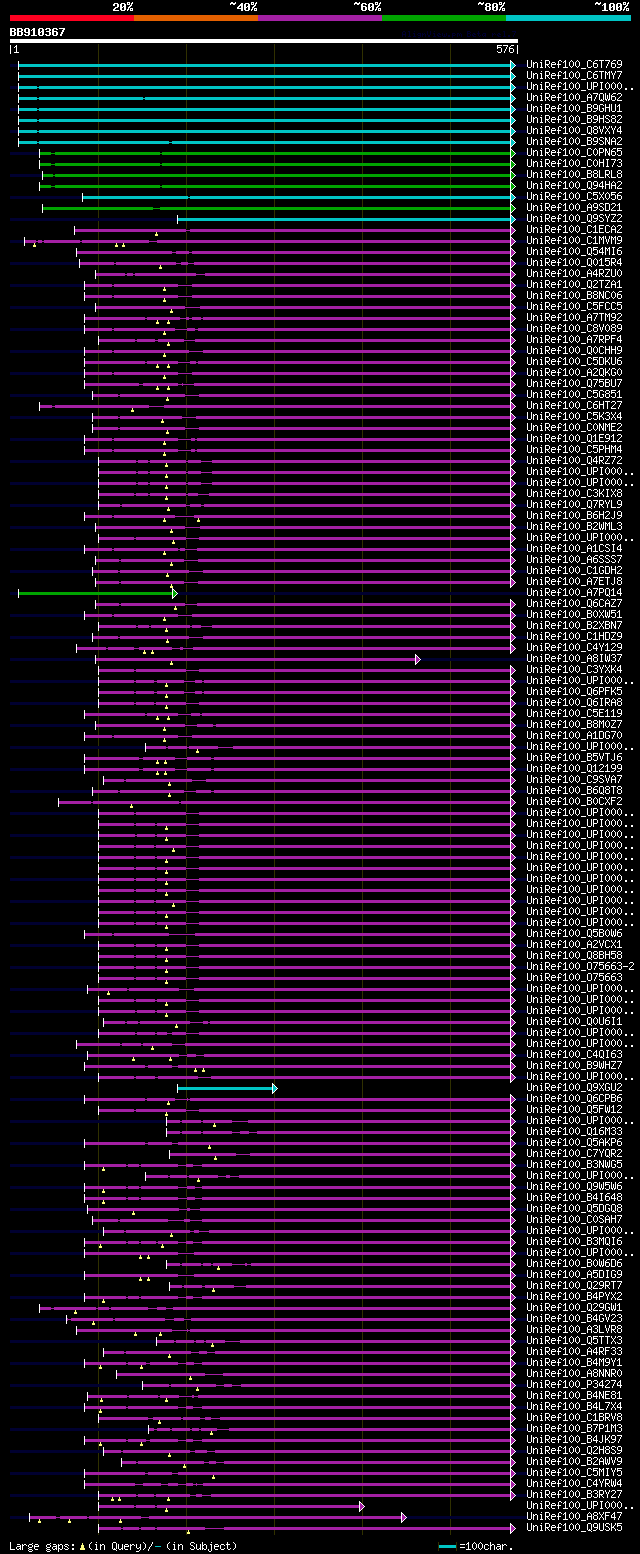This screenshot has height=1554, width=640.
Task: Click short cyan alignment bar for UniRef100_Q9XGU2
Action: tap(227, 1088)
